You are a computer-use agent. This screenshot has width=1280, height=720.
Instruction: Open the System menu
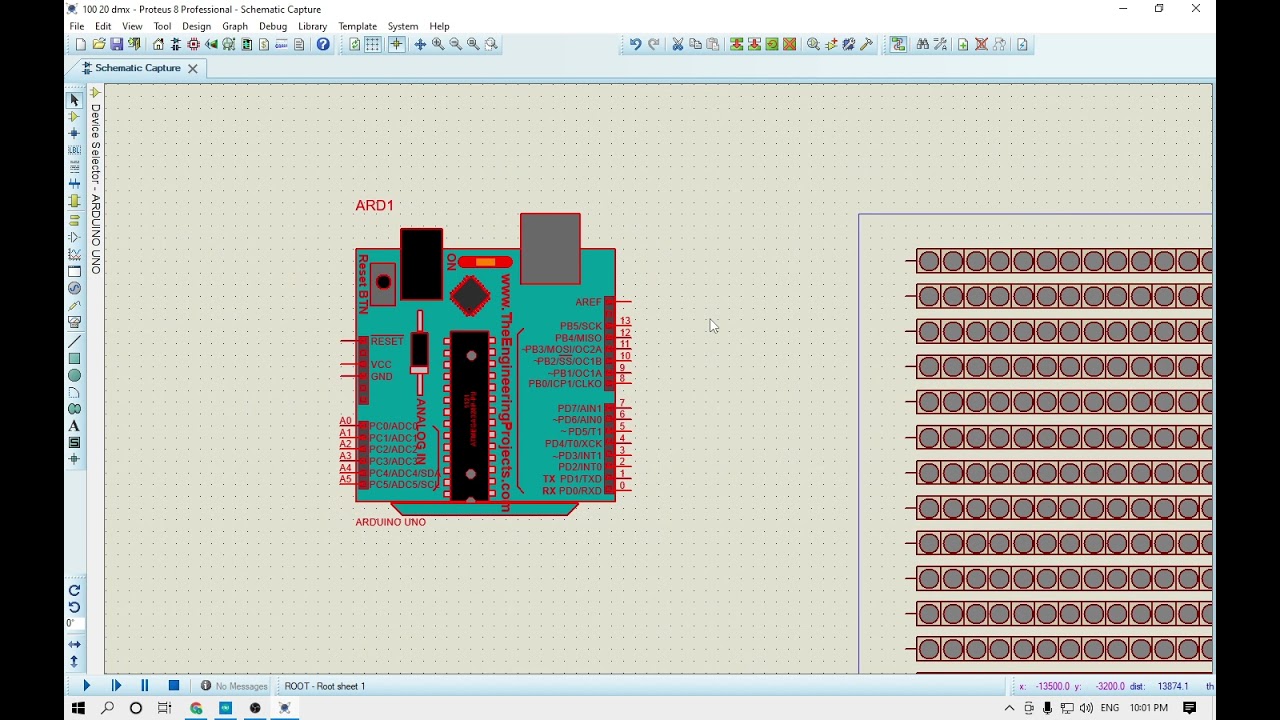[x=403, y=26]
